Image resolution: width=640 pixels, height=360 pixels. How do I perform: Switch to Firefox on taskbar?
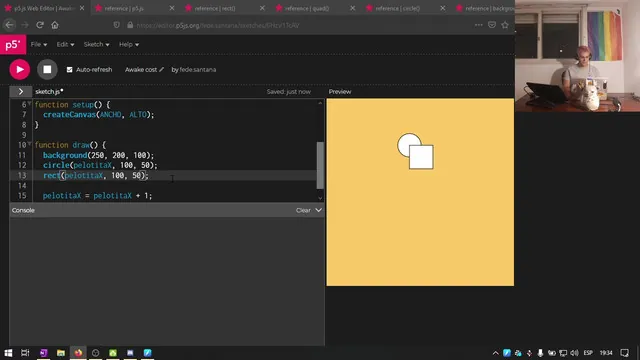pyautogui.click(x=78, y=353)
